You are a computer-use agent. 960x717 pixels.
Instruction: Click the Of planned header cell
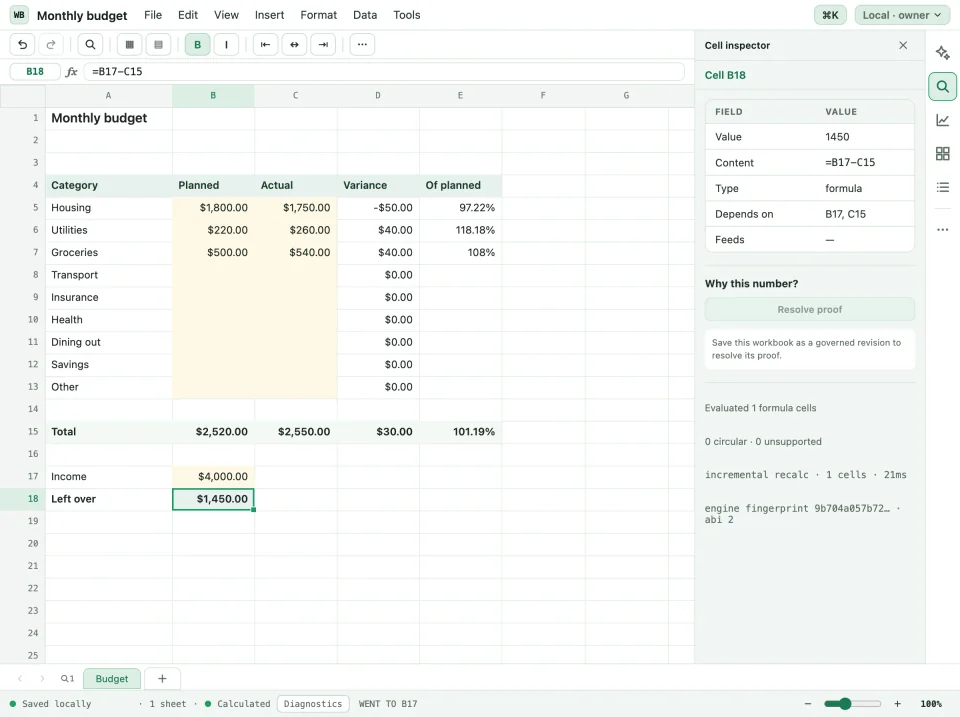click(x=460, y=185)
